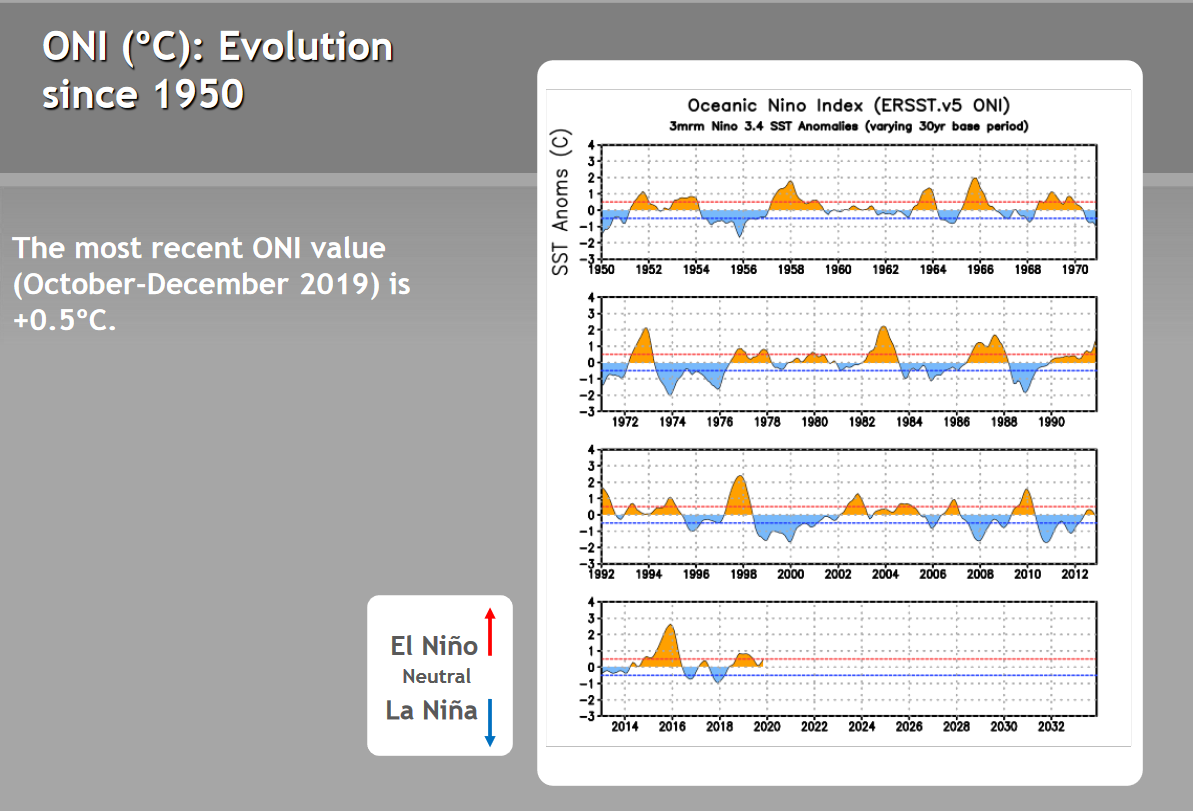Select the 'El Niño' legend label
Viewport: 1193px width, 811px height.
tap(433, 646)
